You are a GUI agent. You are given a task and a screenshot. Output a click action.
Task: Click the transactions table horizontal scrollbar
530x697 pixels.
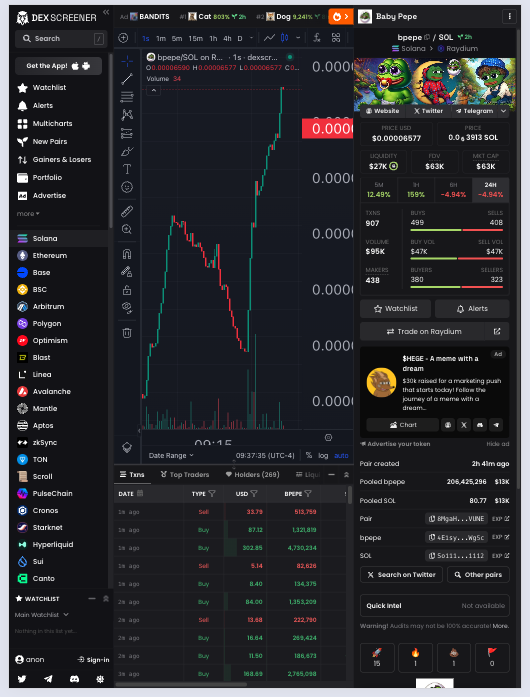point(181,685)
